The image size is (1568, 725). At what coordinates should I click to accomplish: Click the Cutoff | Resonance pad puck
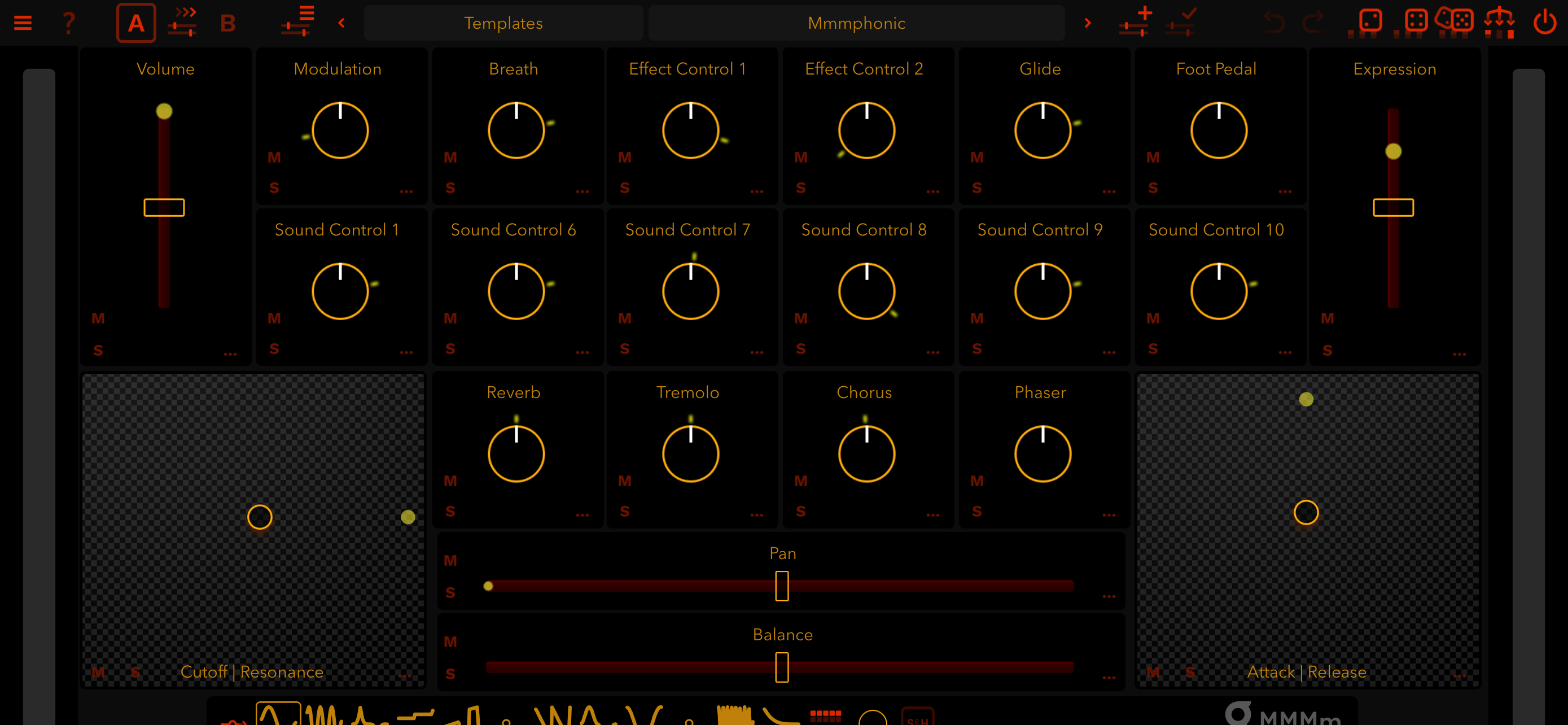[260, 517]
